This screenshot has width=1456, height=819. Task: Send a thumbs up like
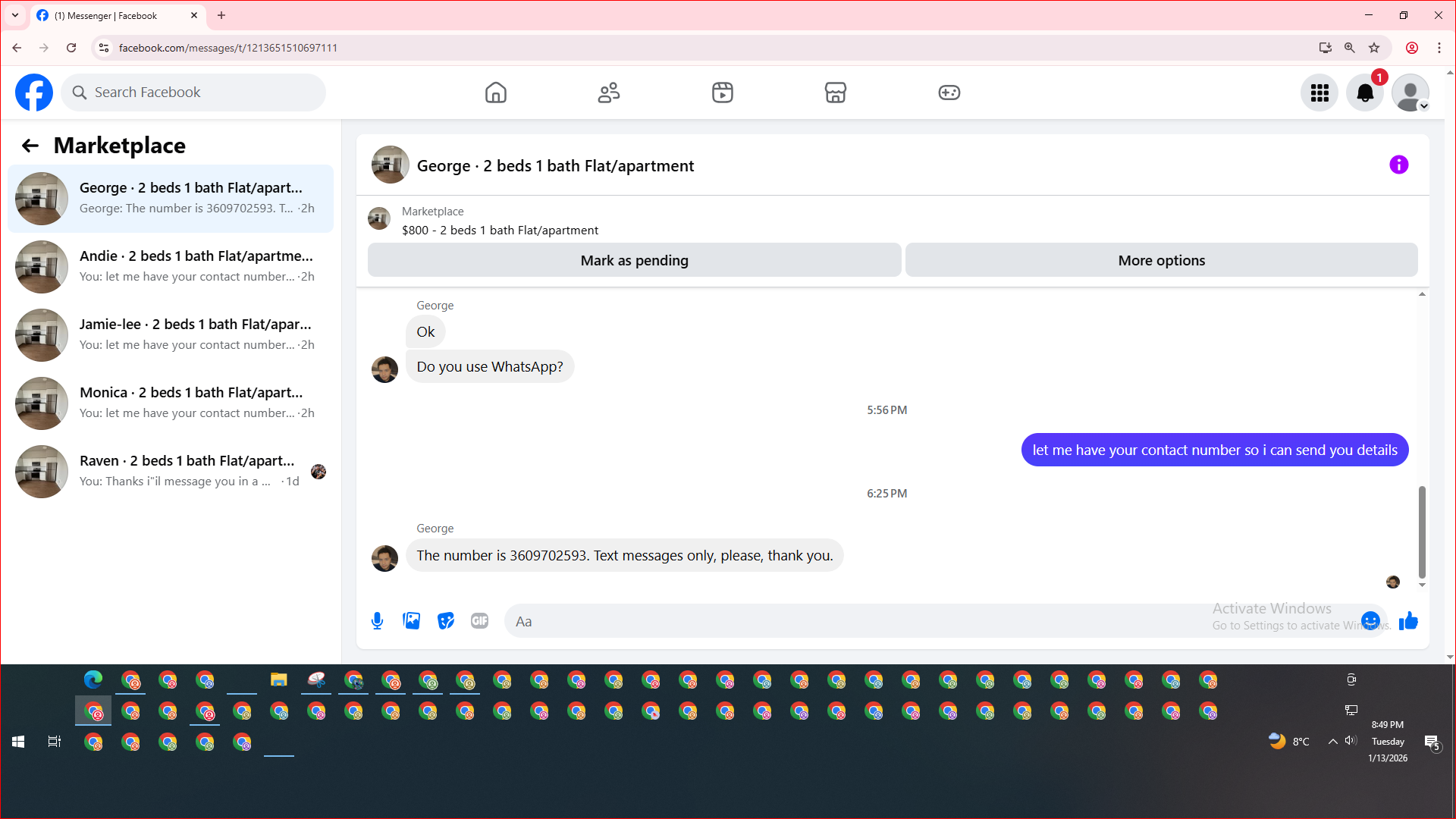click(x=1408, y=621)
